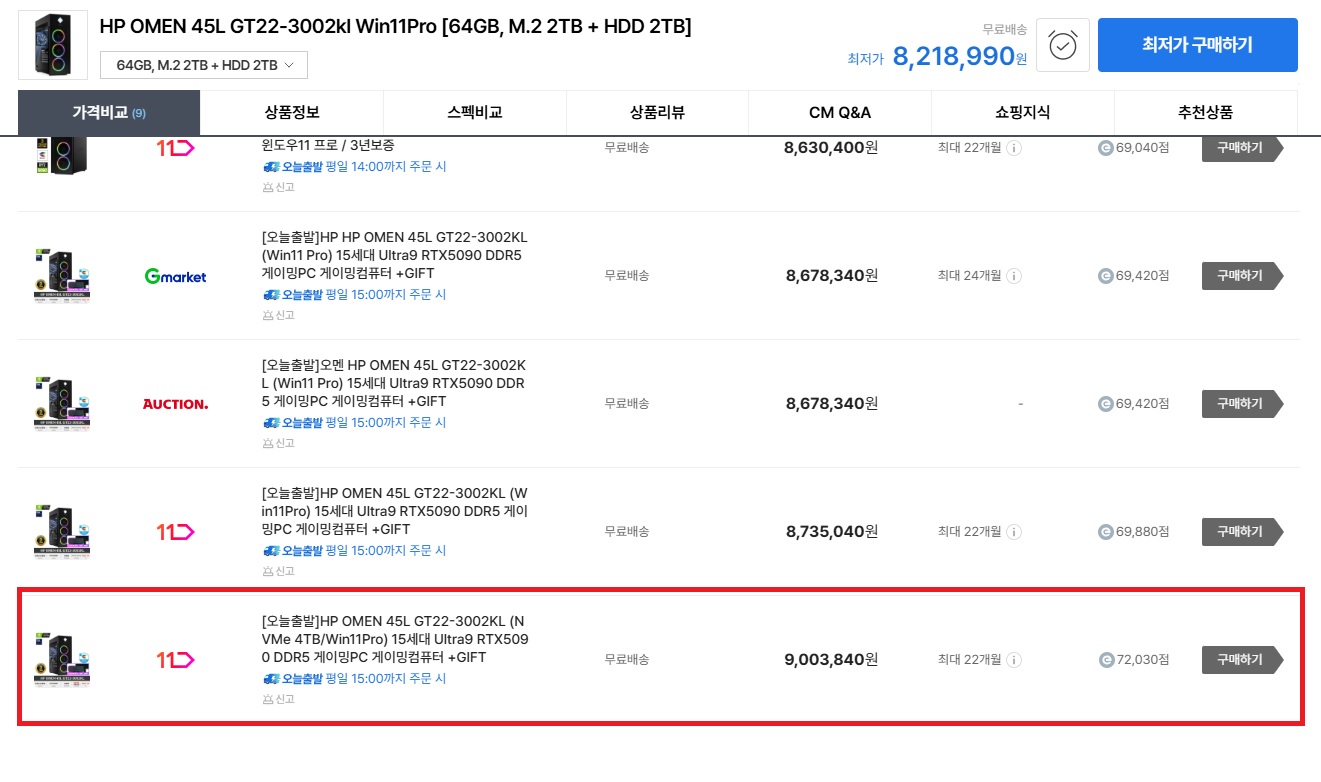Image resolution: width=1321 pixels, height=782 pixels.
Task: Click the installment info icon in the 8,630,400원 row
Action: point(1013,148)
